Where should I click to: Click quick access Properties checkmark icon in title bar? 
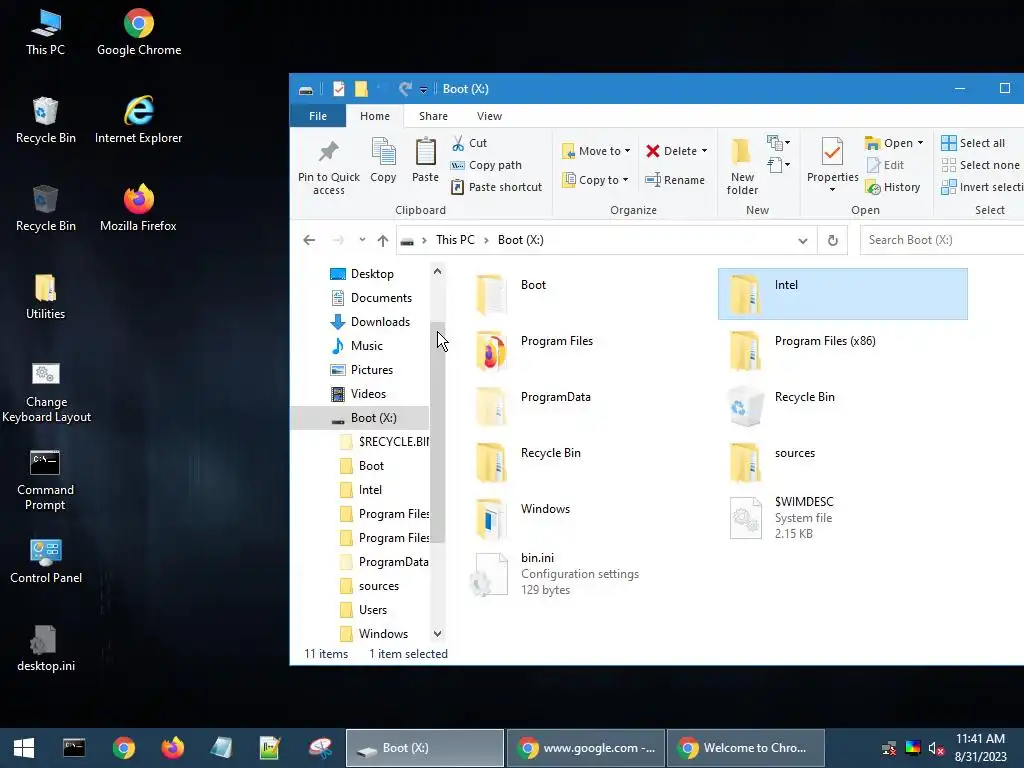click(x=338, y=89)
